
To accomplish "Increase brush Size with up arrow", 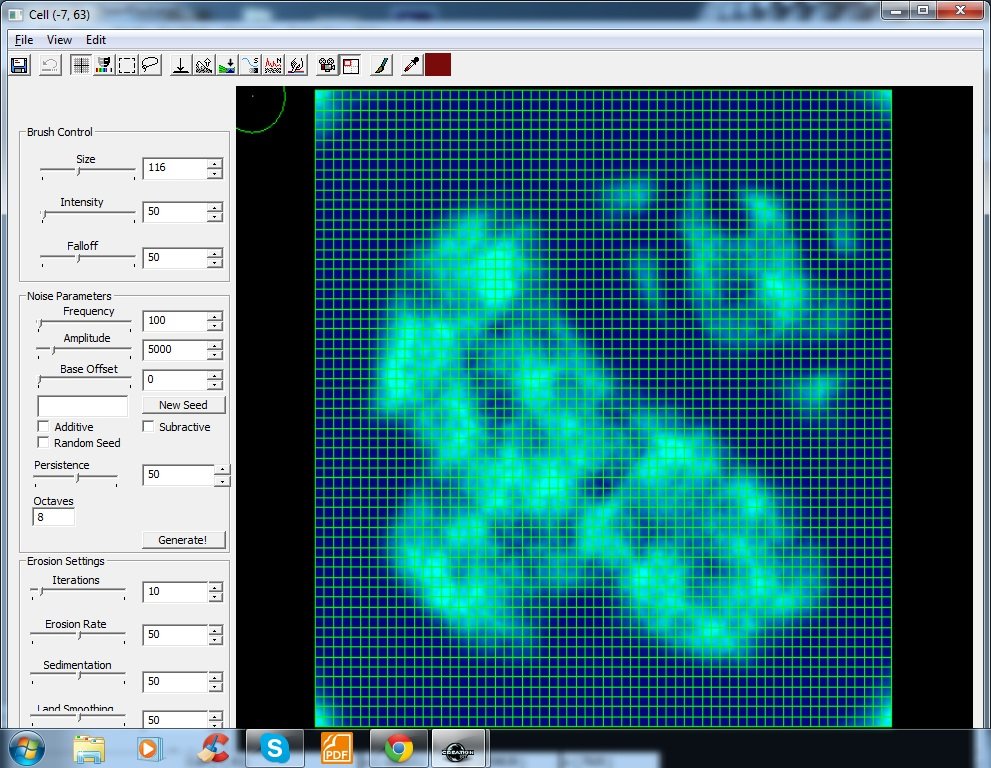I will pos(215,163).
